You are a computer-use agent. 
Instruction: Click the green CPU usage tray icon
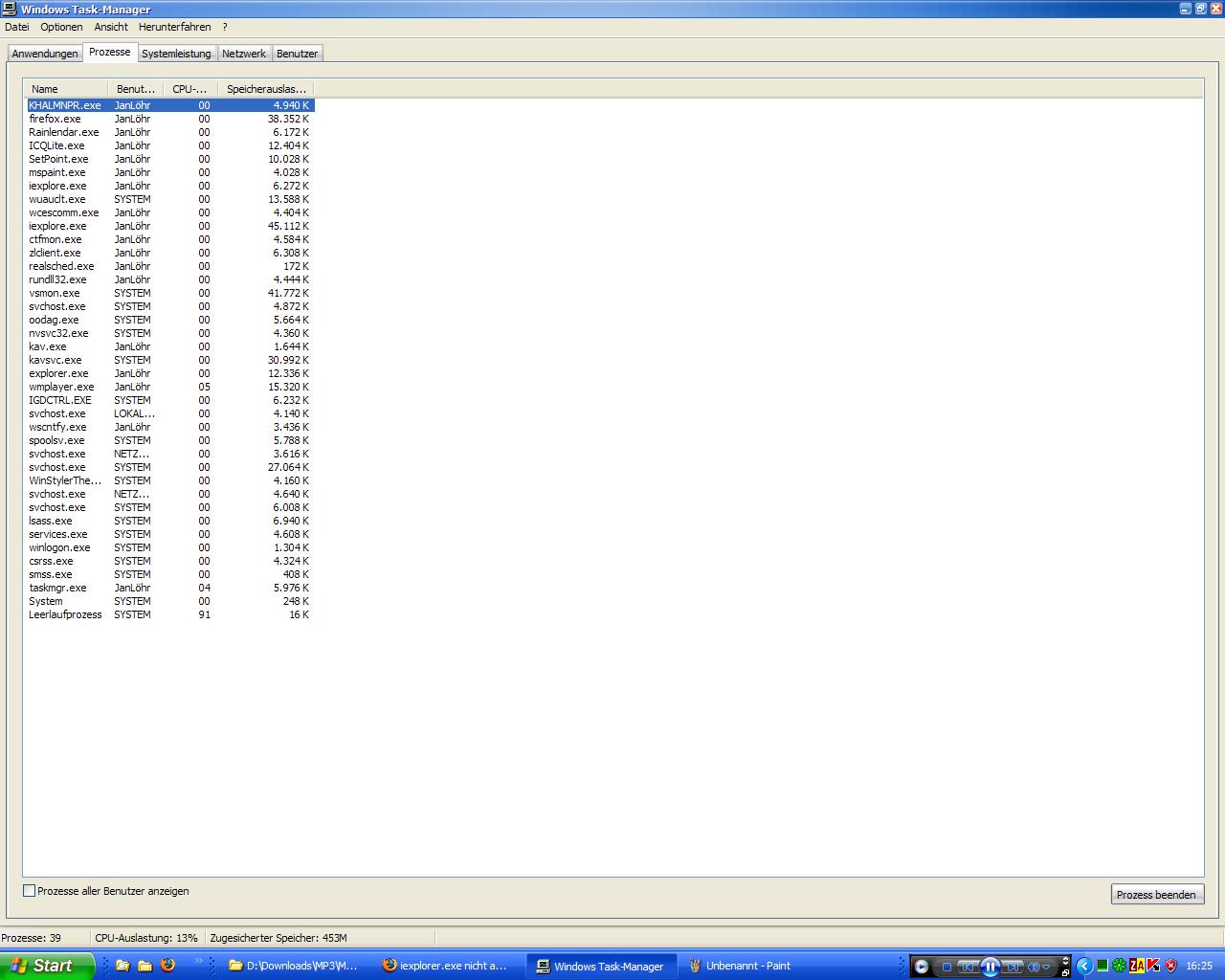pos(1102,966)
